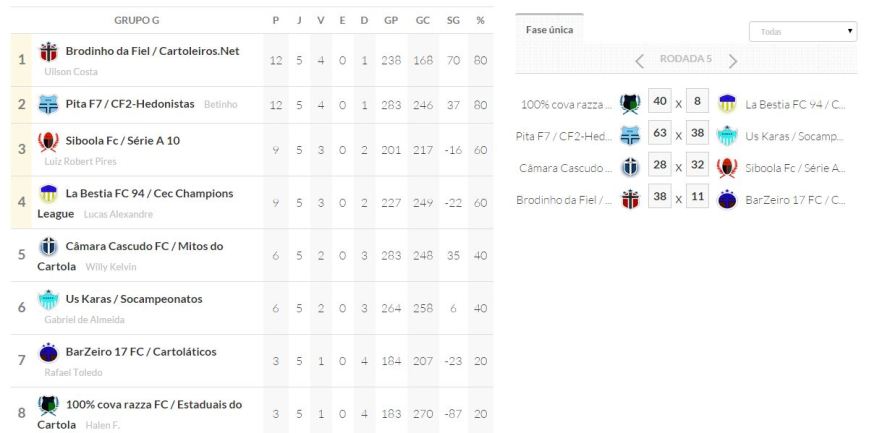Click score box showing 63 for Pita F7
Image resolution: width=869 pixels, height=433 pixels.
pos(659,133)
